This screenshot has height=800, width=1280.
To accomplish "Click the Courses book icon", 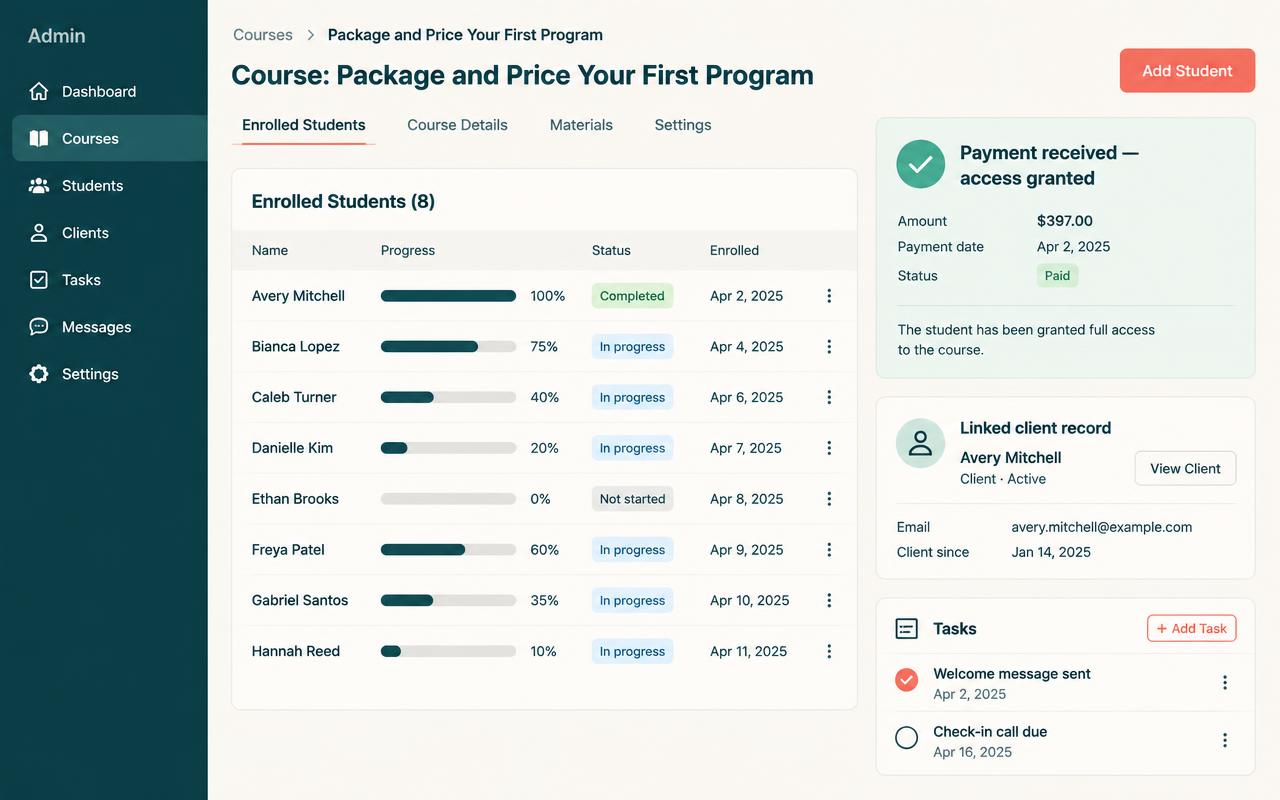I will coord(39,138).
